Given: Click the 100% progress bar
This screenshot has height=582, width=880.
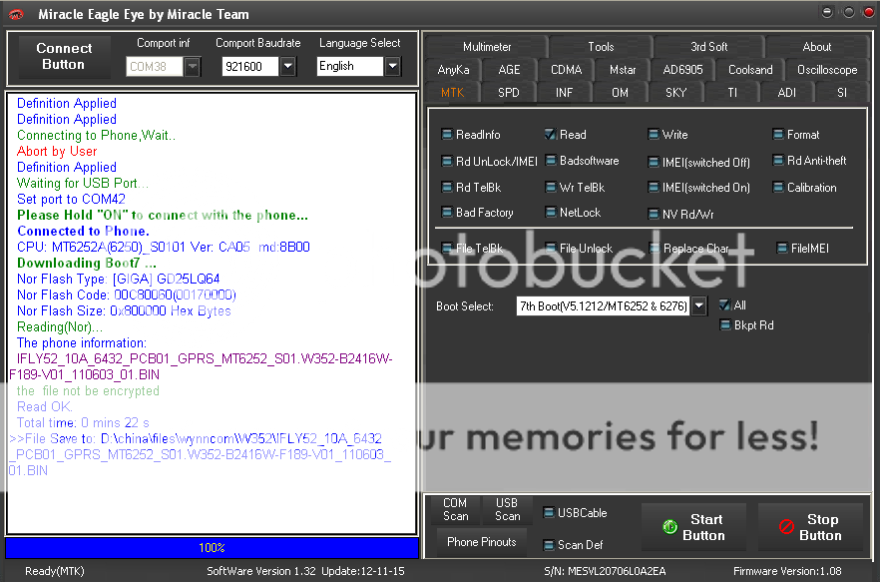Looking at the screenshot, I should pos(212,547).
